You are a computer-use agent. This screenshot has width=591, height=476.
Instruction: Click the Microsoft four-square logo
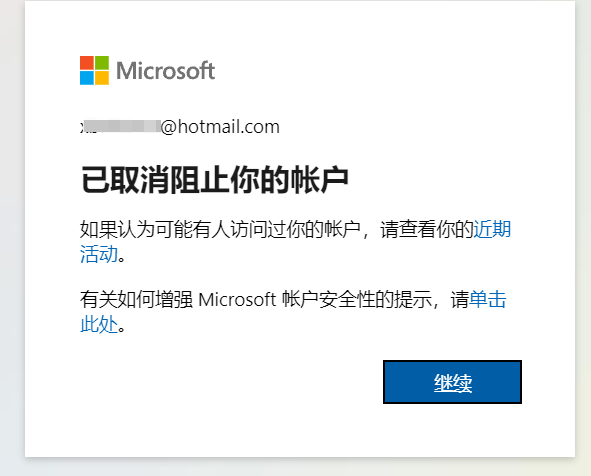pos(94,70)
